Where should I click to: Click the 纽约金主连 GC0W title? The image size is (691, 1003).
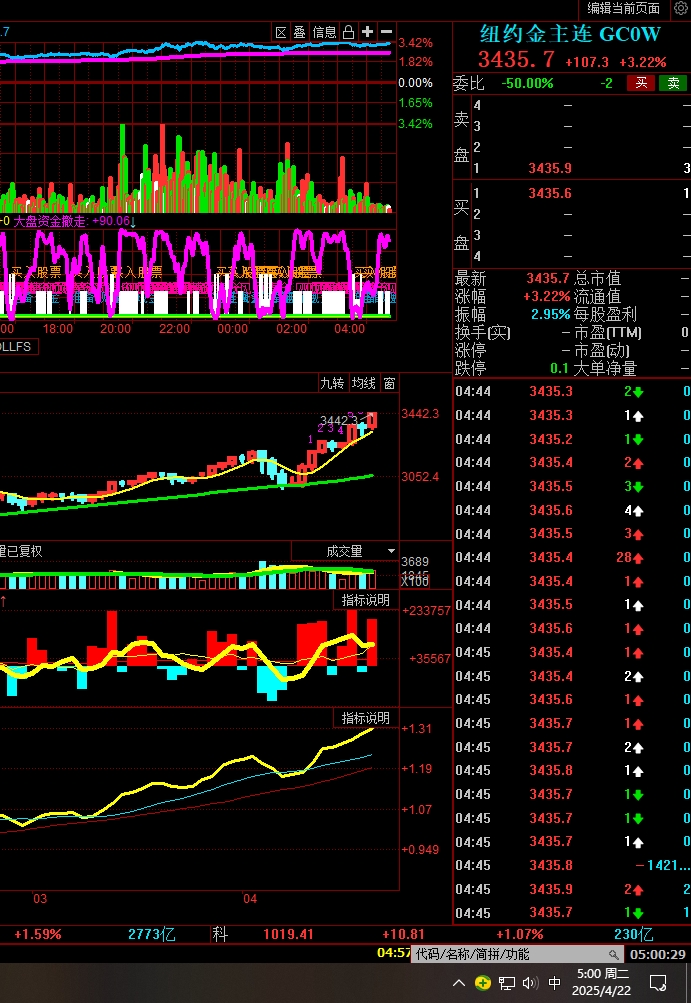[x=570, y=34]
